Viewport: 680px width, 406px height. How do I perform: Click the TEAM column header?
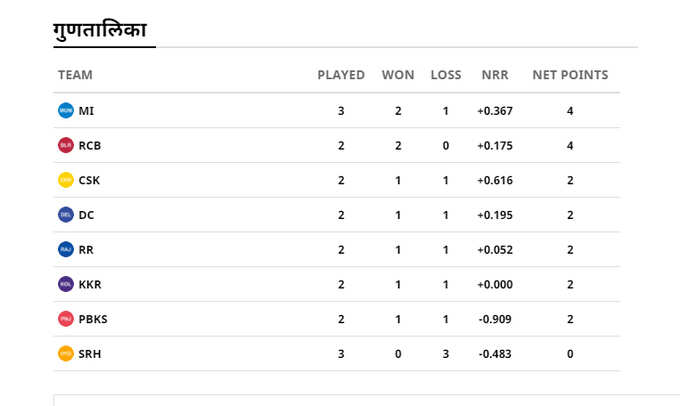pos(75,75)
